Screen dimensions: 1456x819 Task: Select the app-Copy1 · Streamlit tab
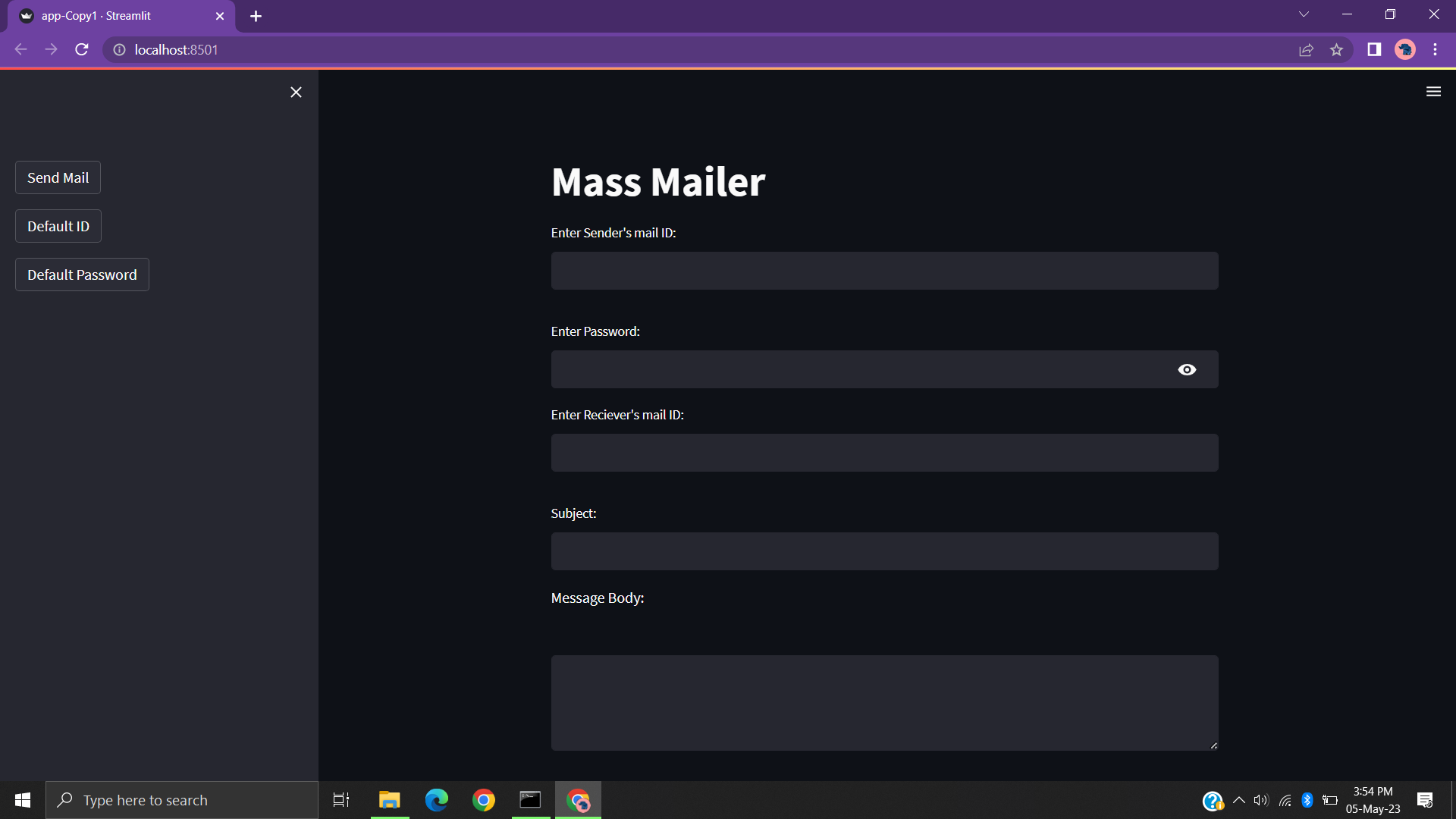121,16
